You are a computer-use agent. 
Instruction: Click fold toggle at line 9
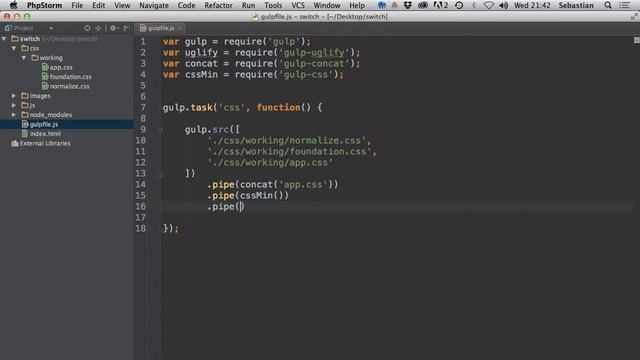point(160,130)
